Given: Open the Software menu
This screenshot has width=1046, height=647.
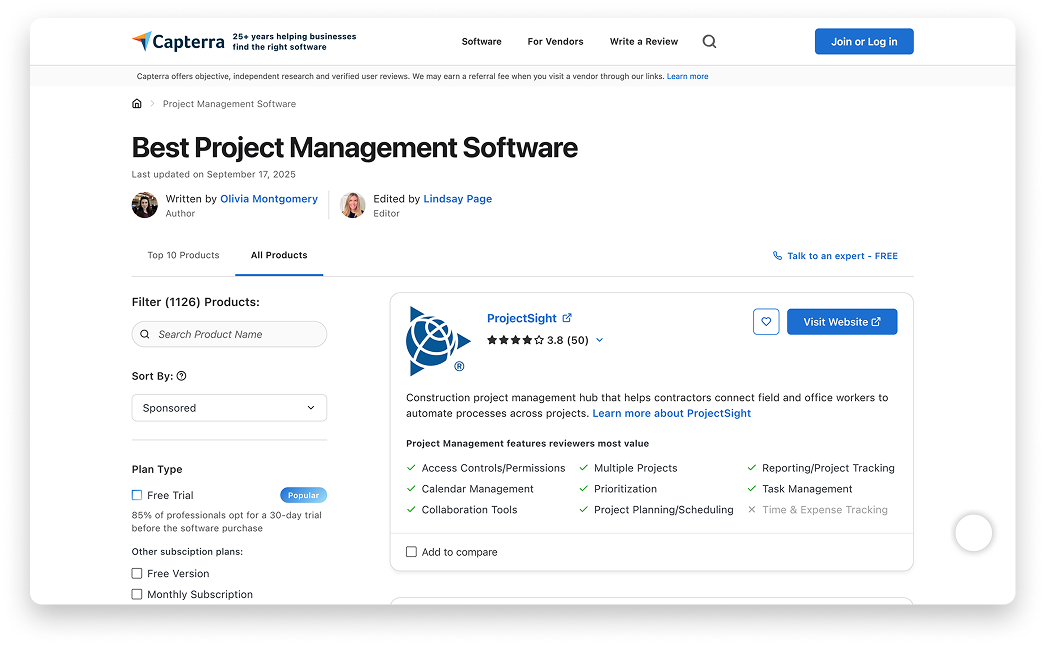Looking at the screenshot, I should [x=482, y=41].
